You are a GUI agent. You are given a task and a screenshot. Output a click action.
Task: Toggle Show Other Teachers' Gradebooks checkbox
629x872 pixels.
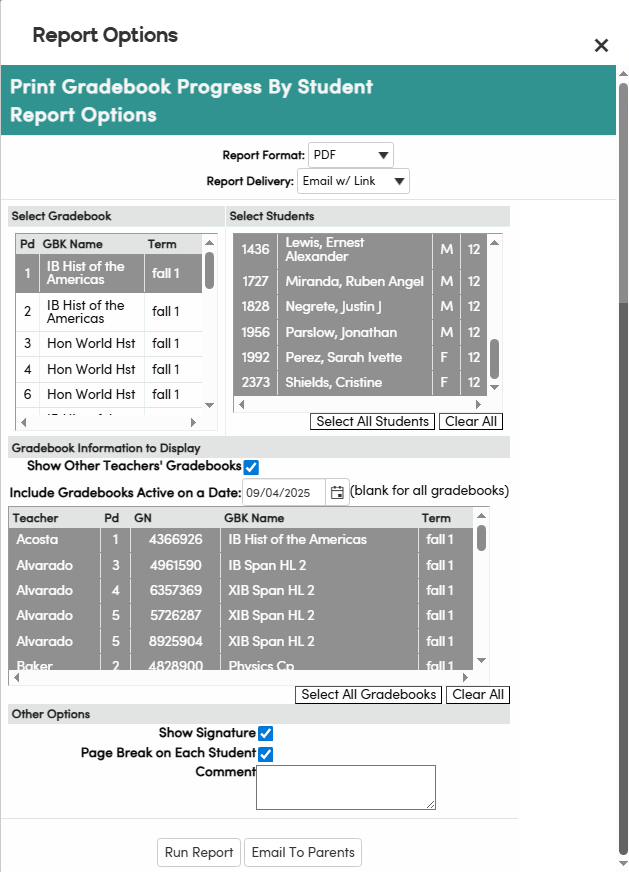coord(251,467)
